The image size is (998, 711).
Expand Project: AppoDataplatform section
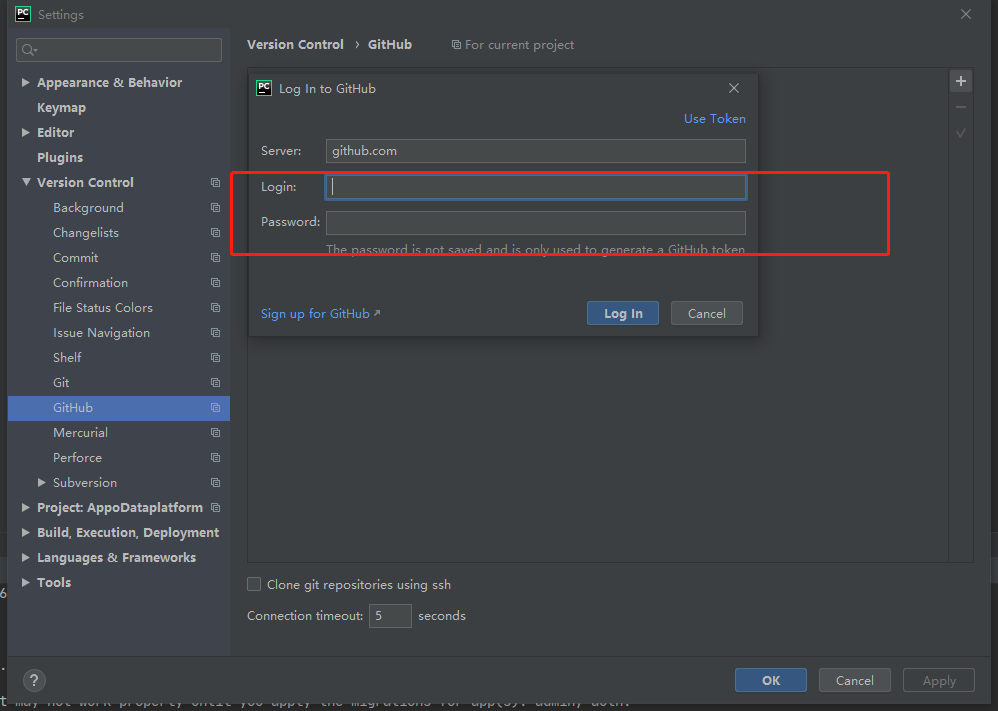click(x=25, y=507)
